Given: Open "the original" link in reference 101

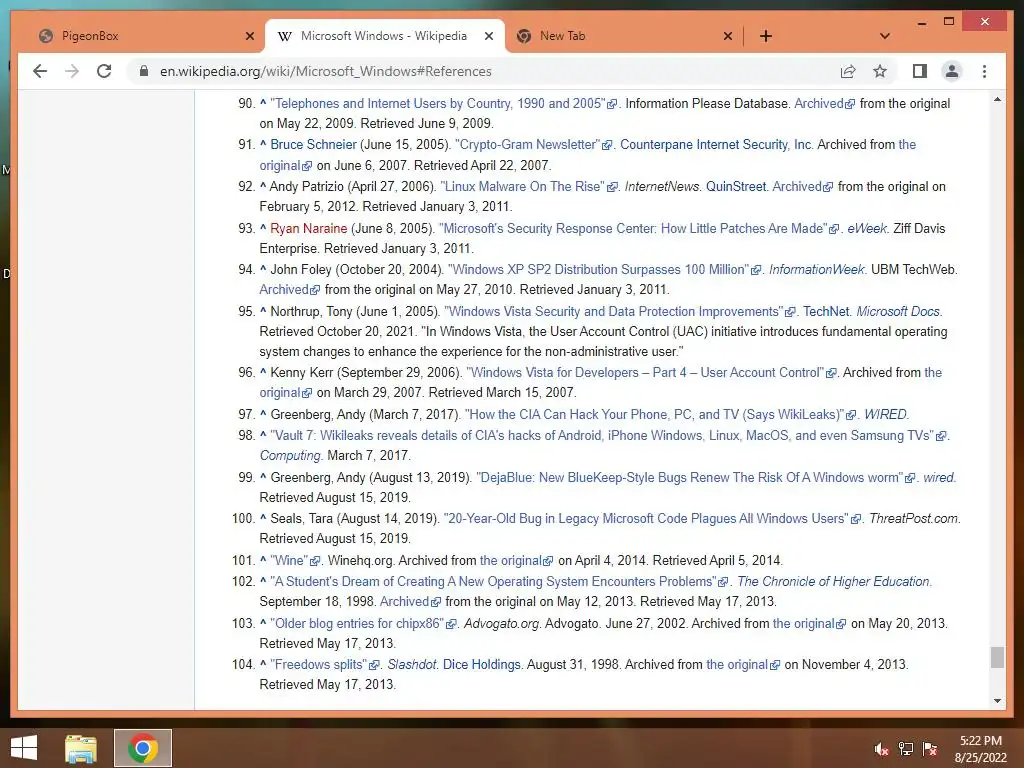Looking at the screenshot, I should pos(511,560).
